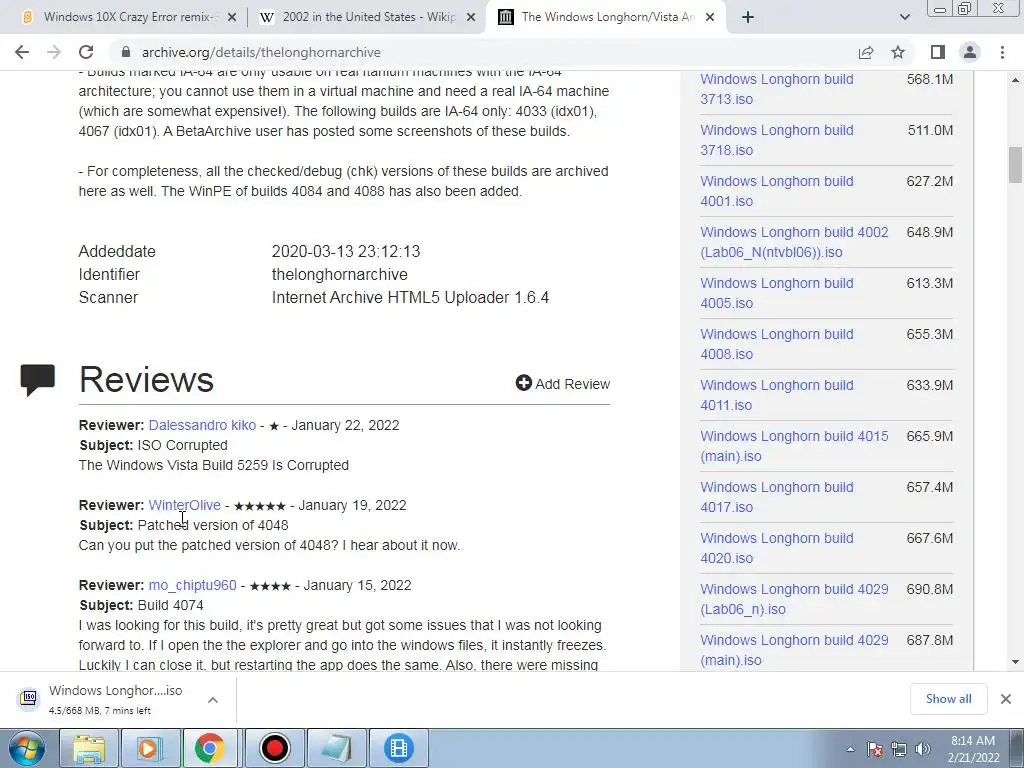The width and height of the screenshot is (1024, 768).
Task: Download Longhorn build 4029 (Lab06_n).iso
Action: (794, 598)
